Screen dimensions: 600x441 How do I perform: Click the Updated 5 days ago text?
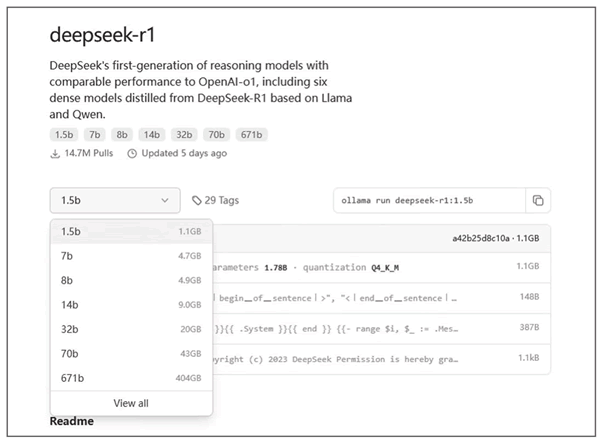(x=184, y=154)
